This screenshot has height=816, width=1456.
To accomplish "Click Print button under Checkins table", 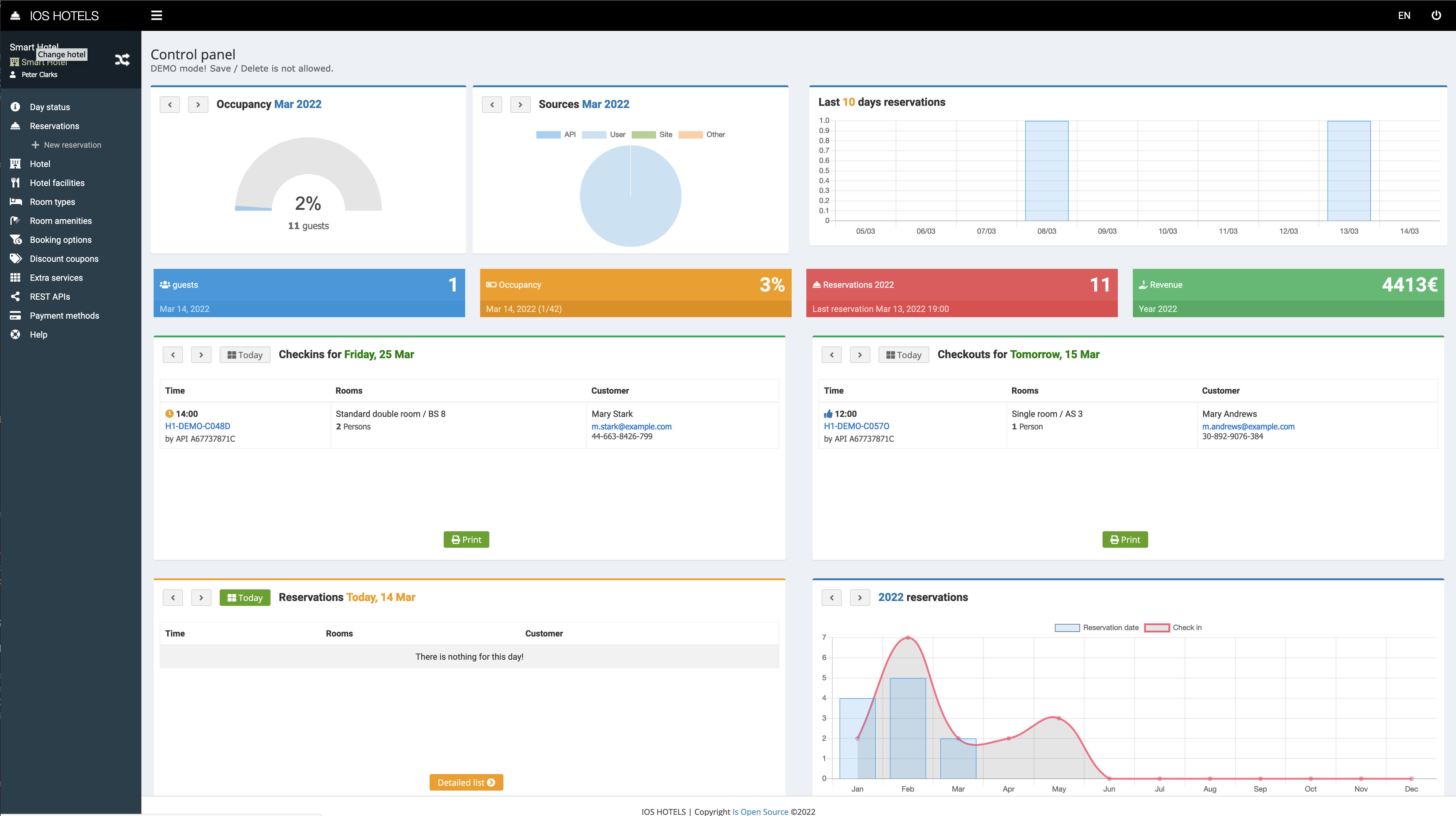I will [x=466, y=539].
